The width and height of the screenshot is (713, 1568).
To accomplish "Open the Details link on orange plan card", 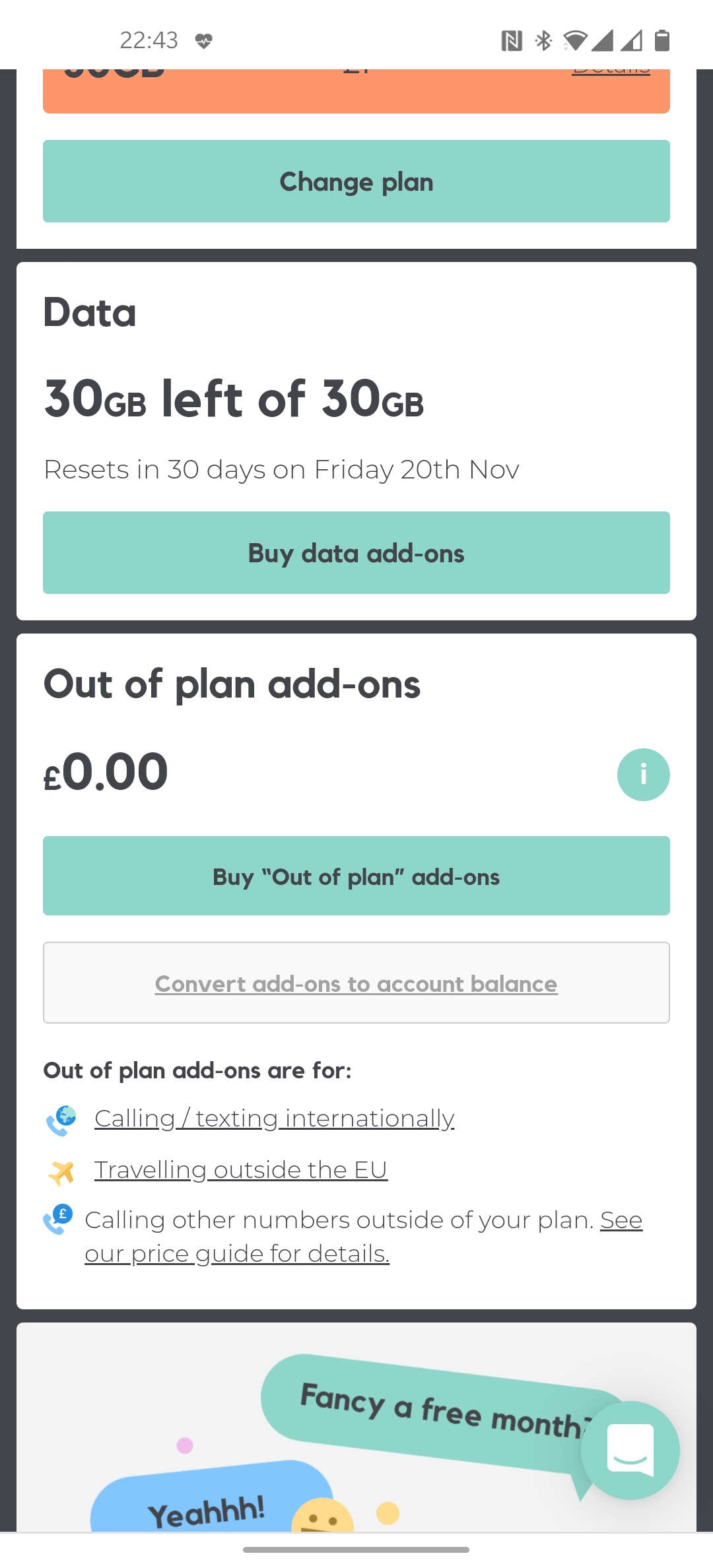I will click(611, 71).
